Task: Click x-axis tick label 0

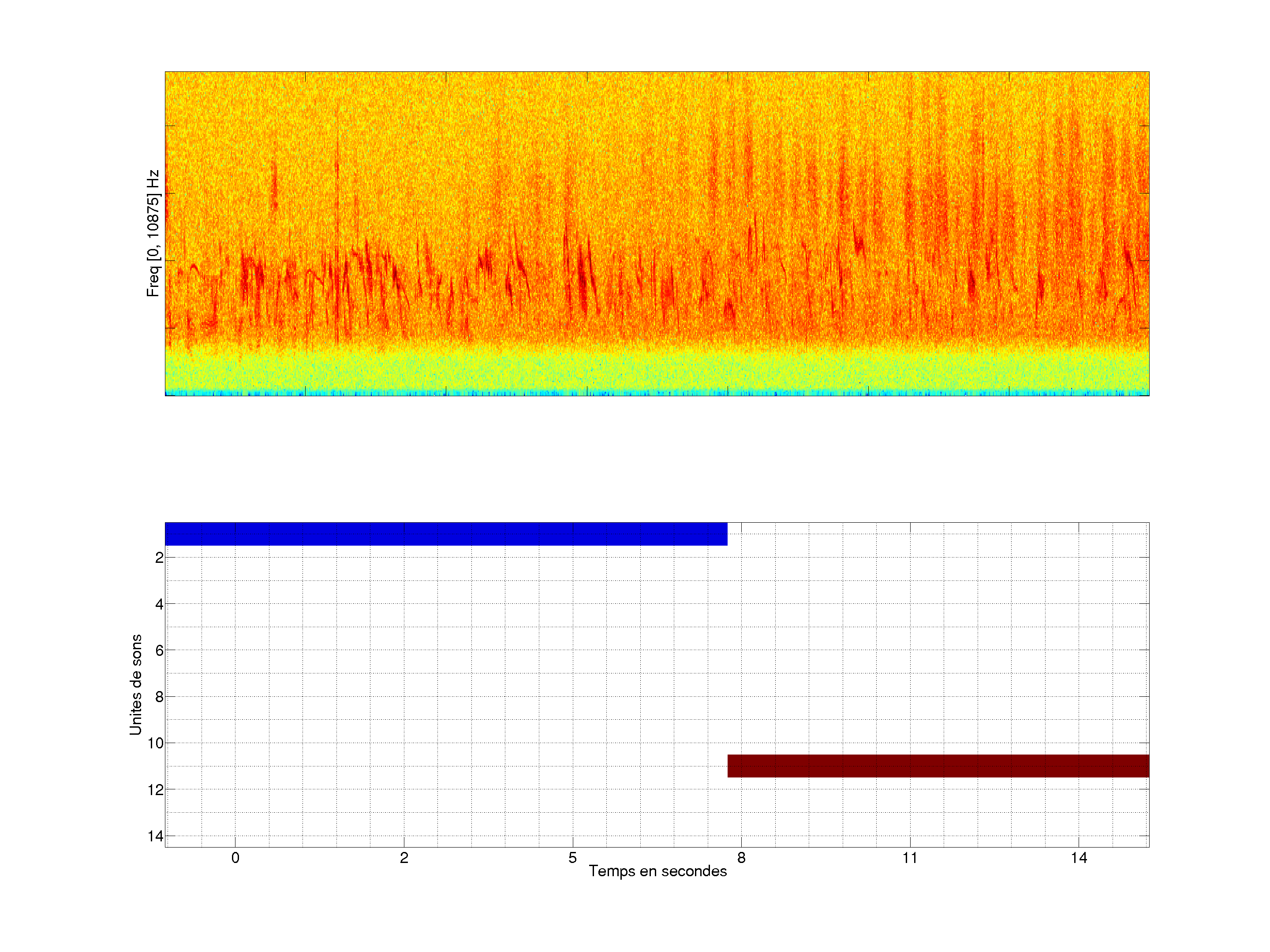Action: pos(235,858)
